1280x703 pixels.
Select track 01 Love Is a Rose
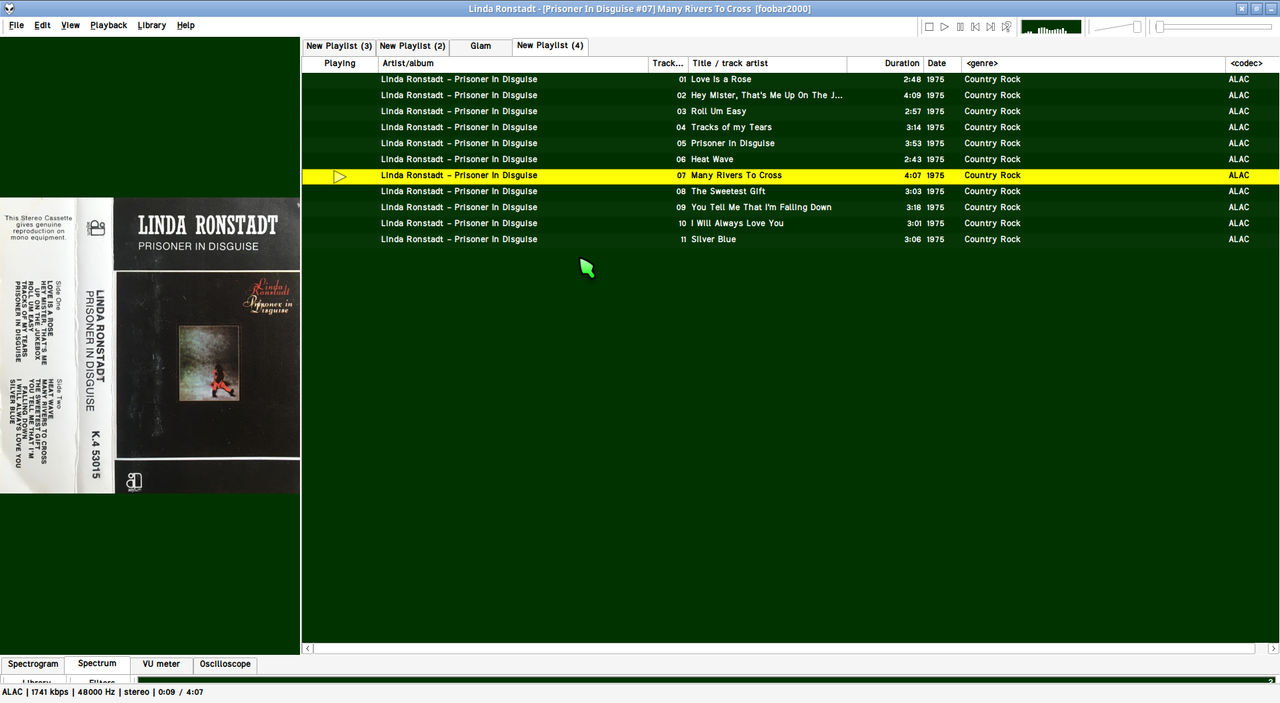tap(790, 80)
